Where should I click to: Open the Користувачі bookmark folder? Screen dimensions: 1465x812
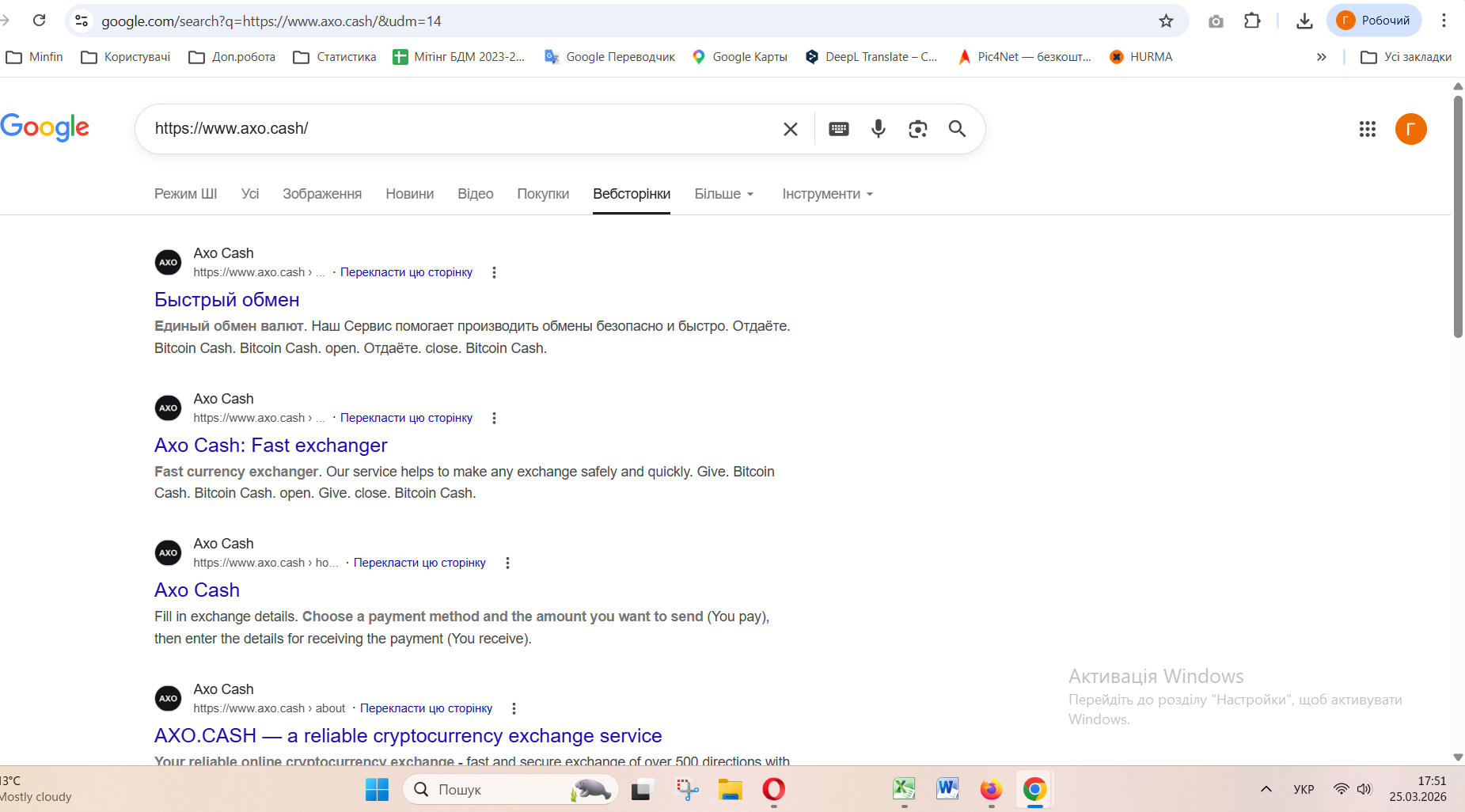(x=126, y=57)
